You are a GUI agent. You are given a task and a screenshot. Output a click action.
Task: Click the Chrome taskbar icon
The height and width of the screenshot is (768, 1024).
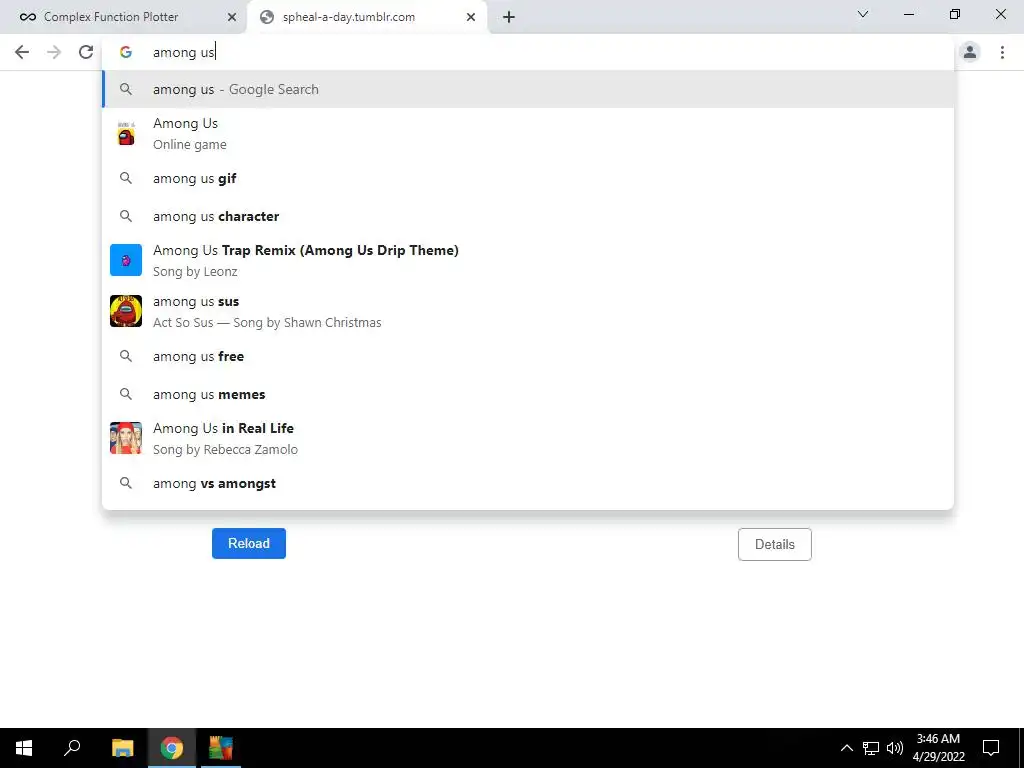click(172, 748)
